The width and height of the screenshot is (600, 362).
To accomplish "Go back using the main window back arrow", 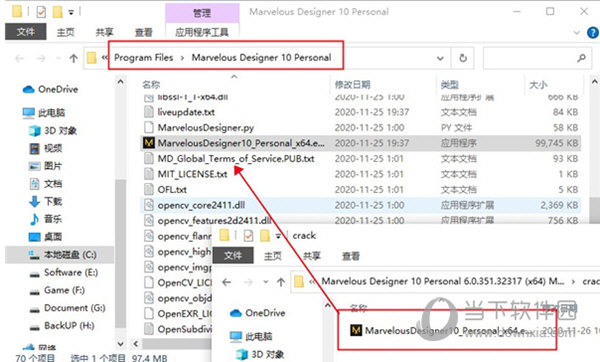I will tap(20, 58).
